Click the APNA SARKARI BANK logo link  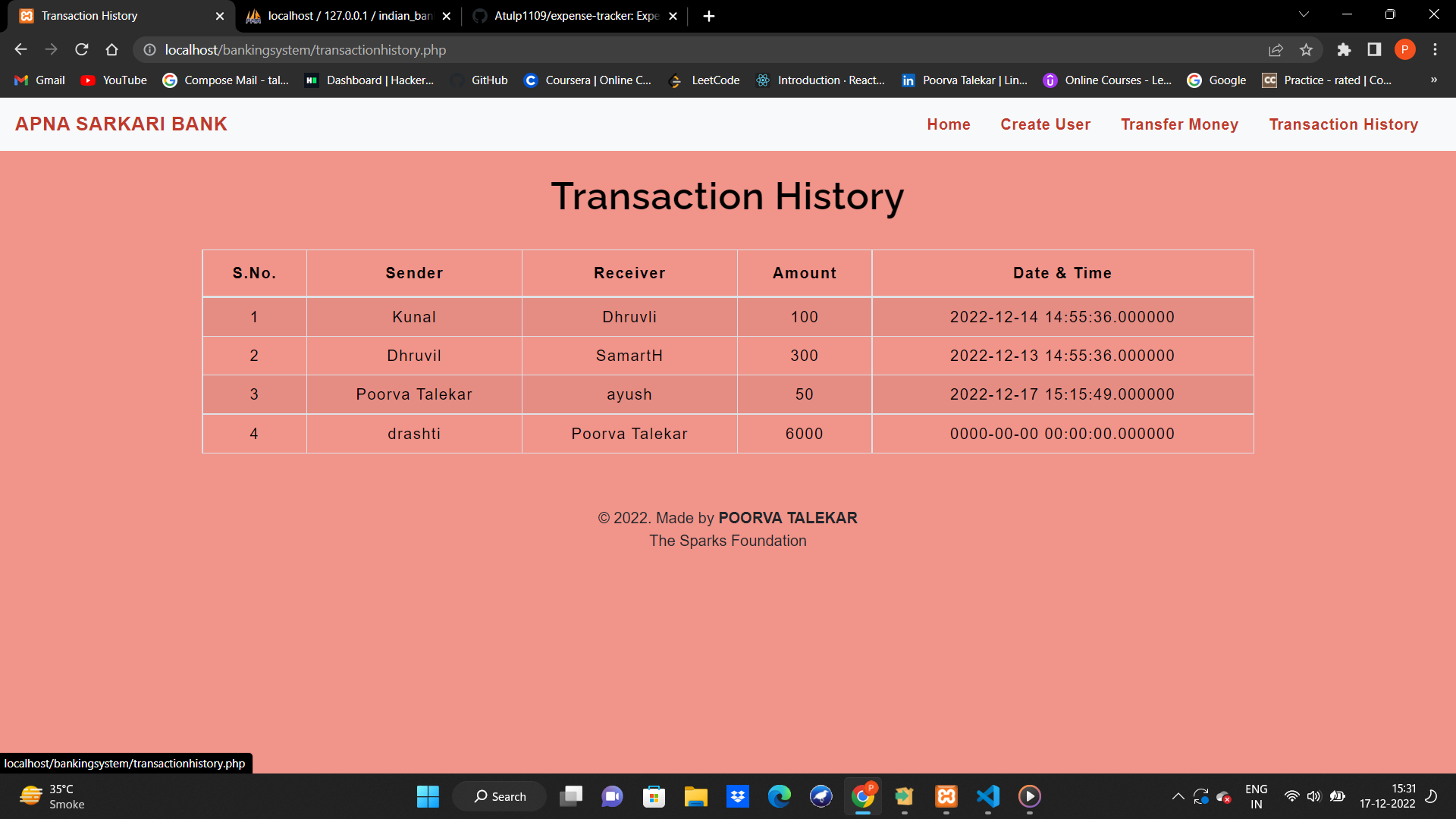121,124
